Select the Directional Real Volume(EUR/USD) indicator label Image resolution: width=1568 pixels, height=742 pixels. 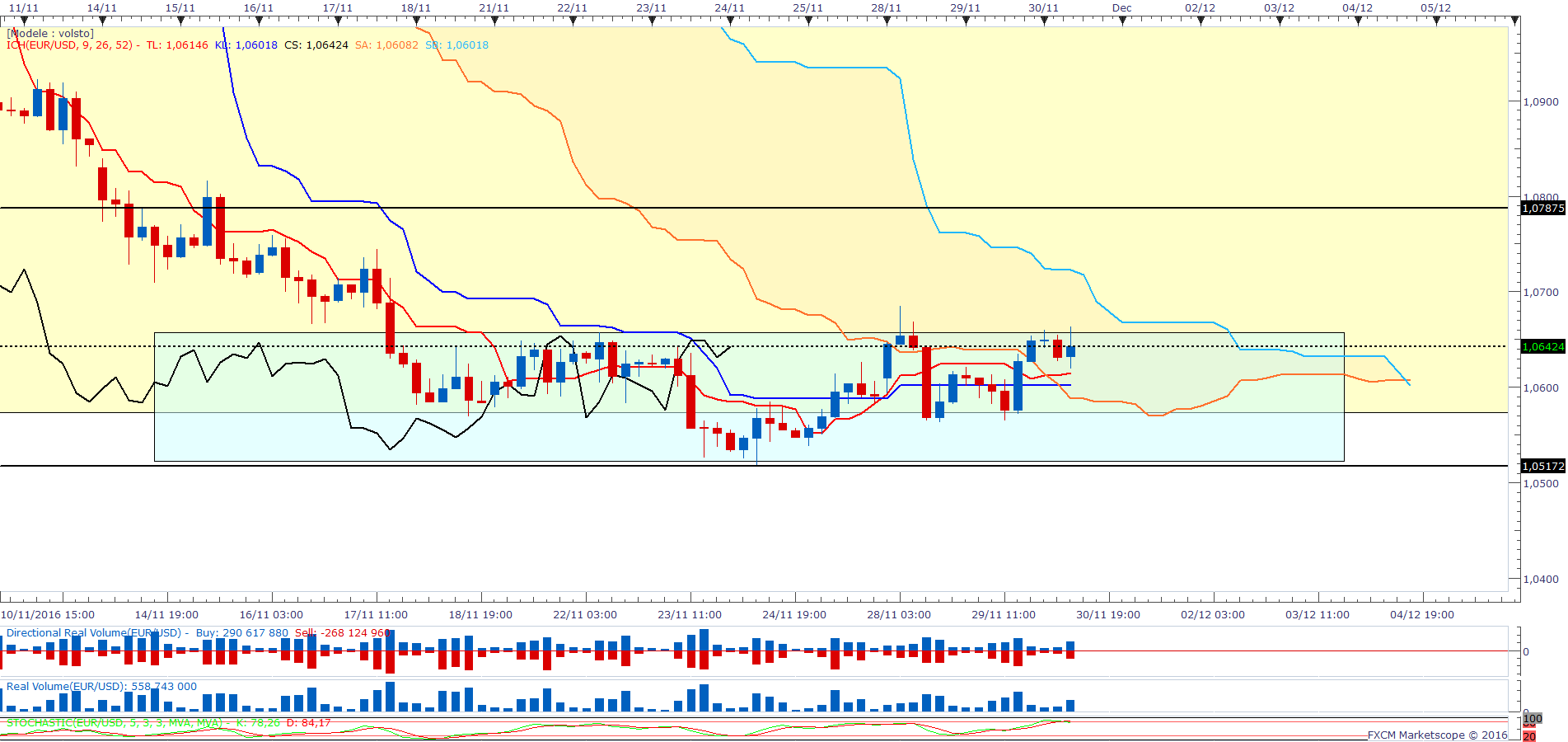[x=94, y=633]
